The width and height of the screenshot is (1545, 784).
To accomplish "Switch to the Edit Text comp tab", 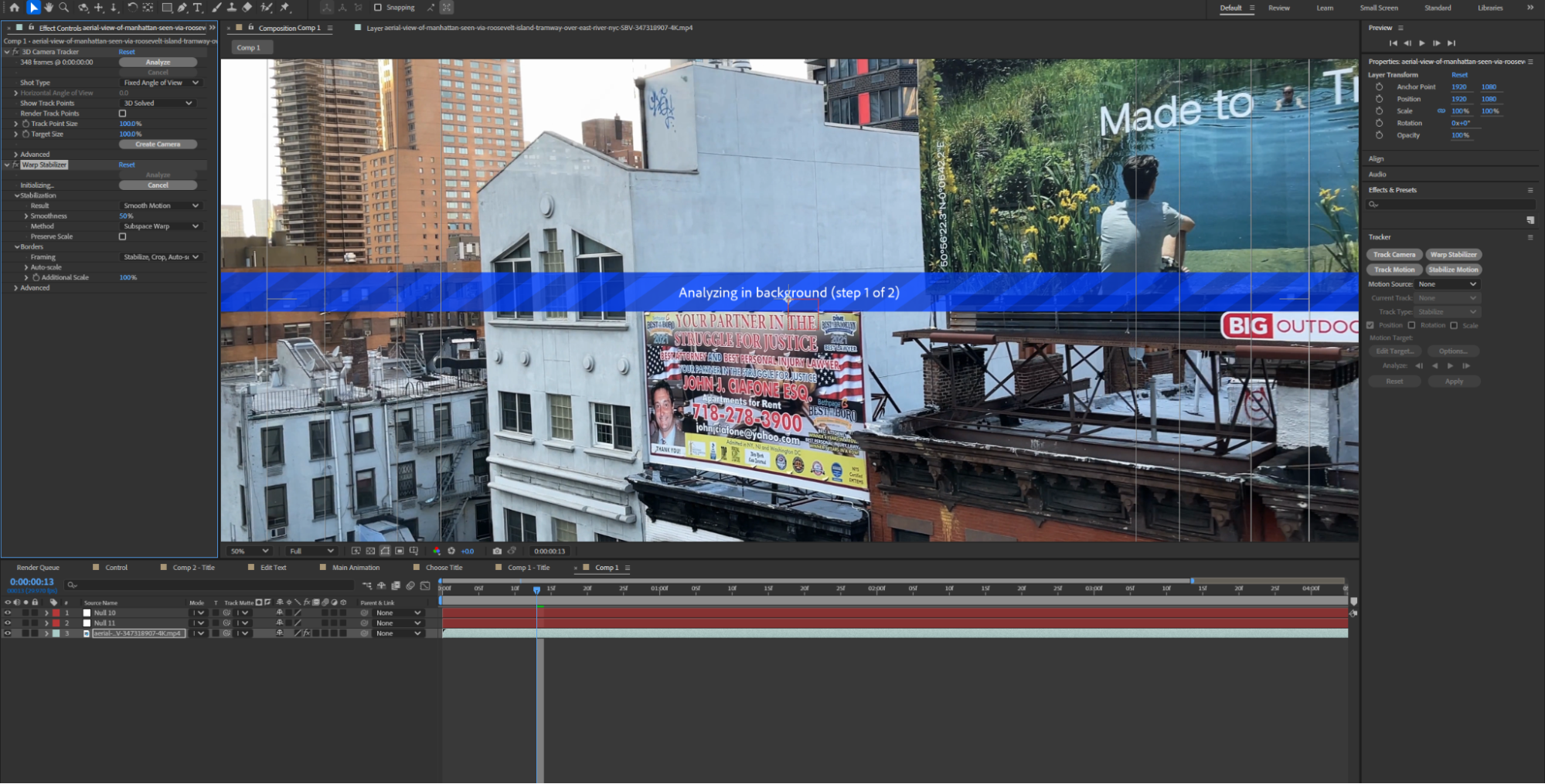I will pyautogui.click(x=271, y=567).
